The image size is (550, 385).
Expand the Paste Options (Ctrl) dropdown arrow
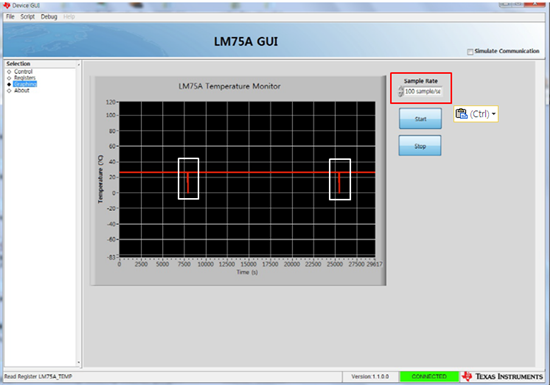(x=494, y=114)
